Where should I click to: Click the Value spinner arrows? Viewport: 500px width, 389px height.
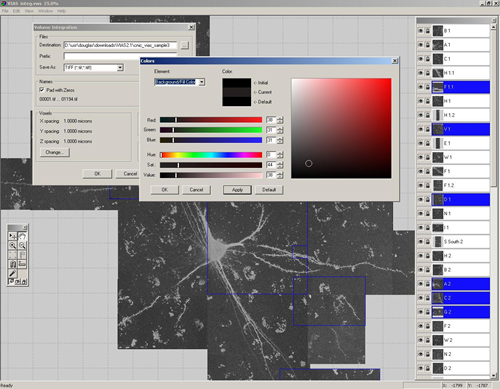pos(280,175)
